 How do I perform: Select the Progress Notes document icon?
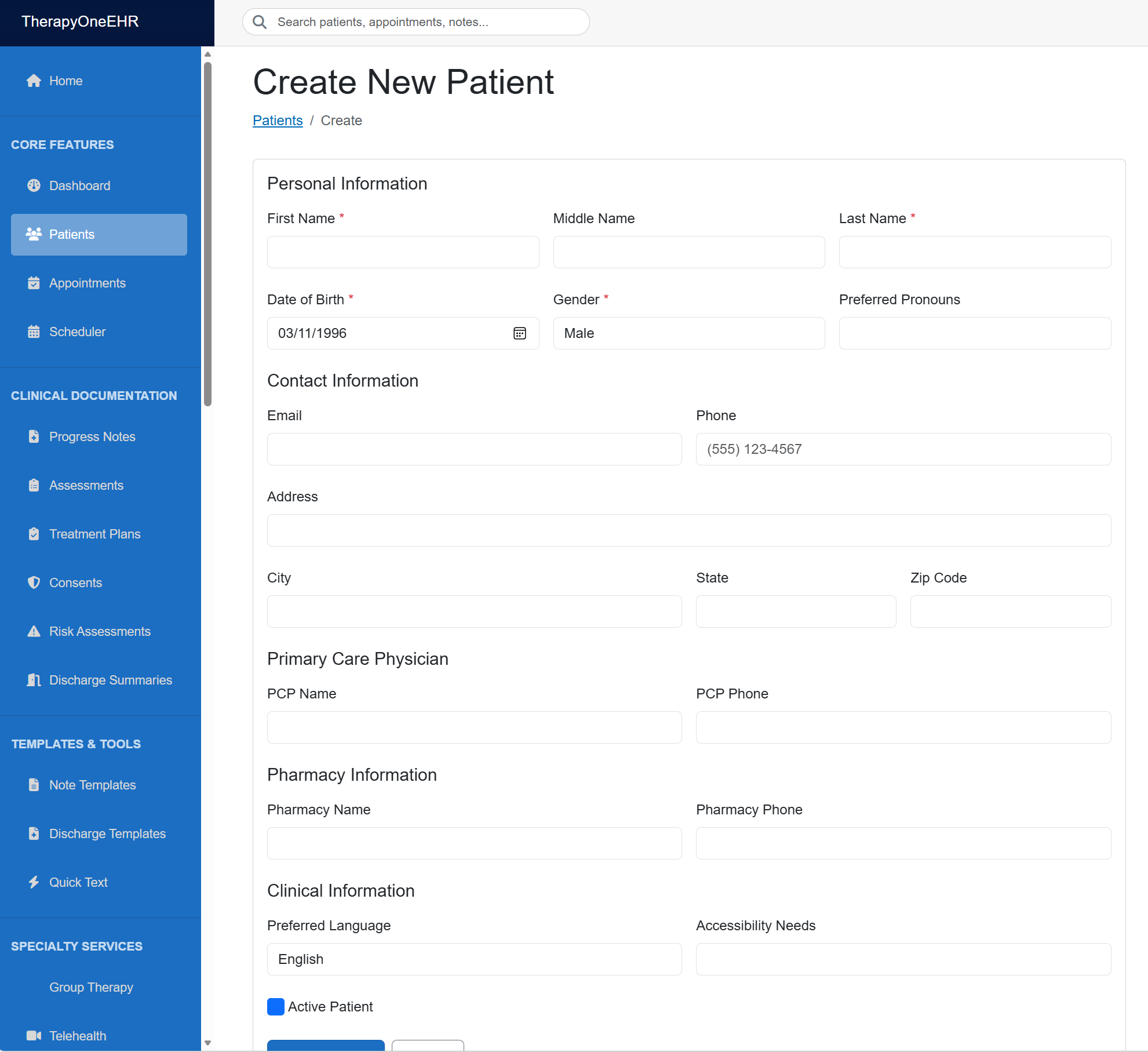(x=34, y=436)
